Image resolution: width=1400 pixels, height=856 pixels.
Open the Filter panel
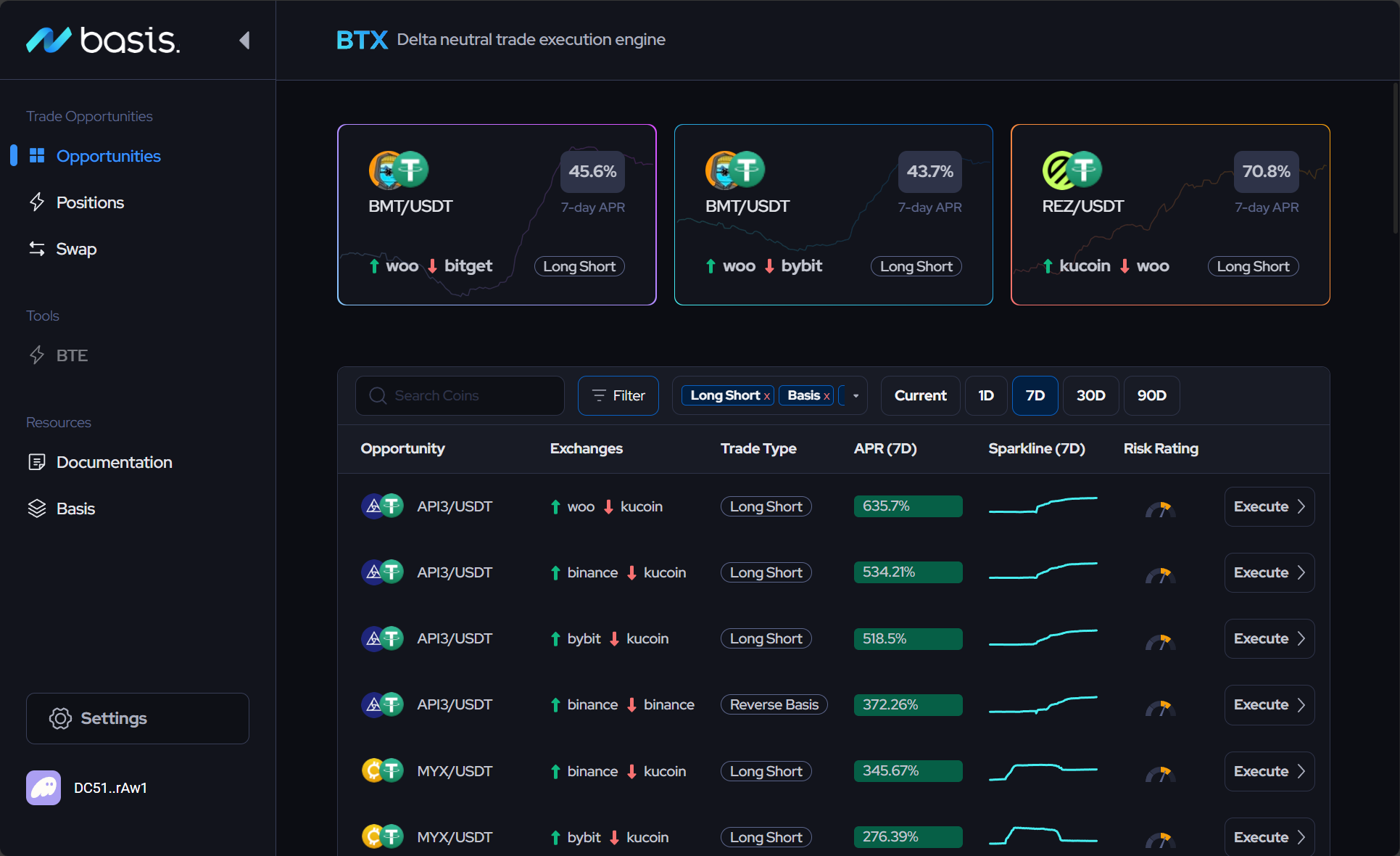(618, 395)
